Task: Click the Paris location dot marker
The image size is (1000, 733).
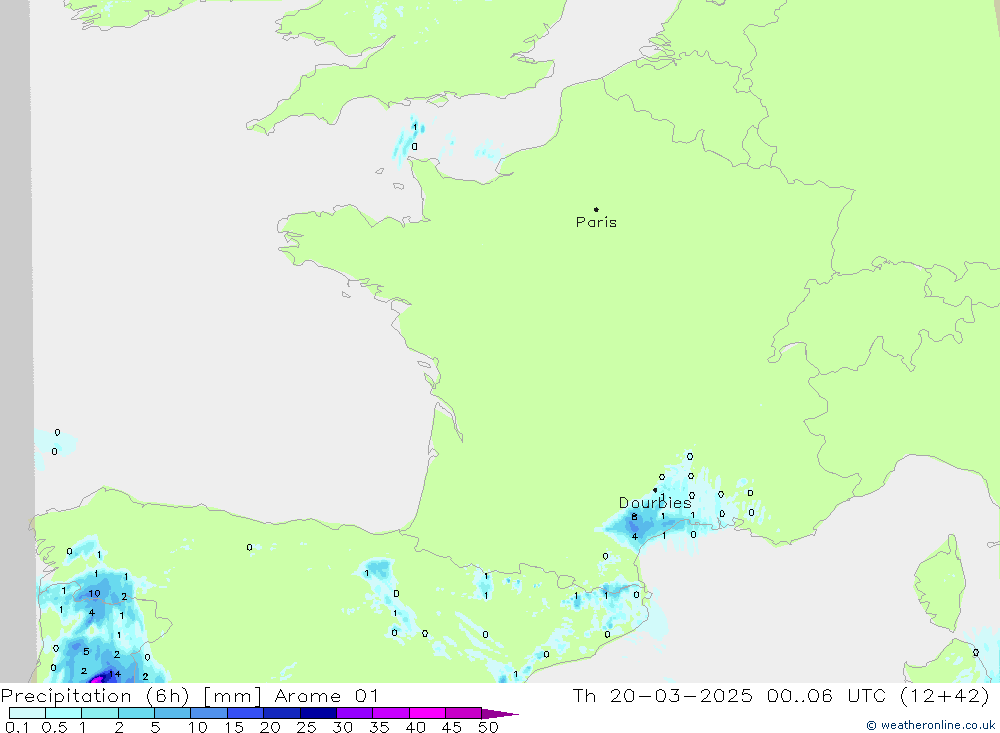Action: (596, 209)
